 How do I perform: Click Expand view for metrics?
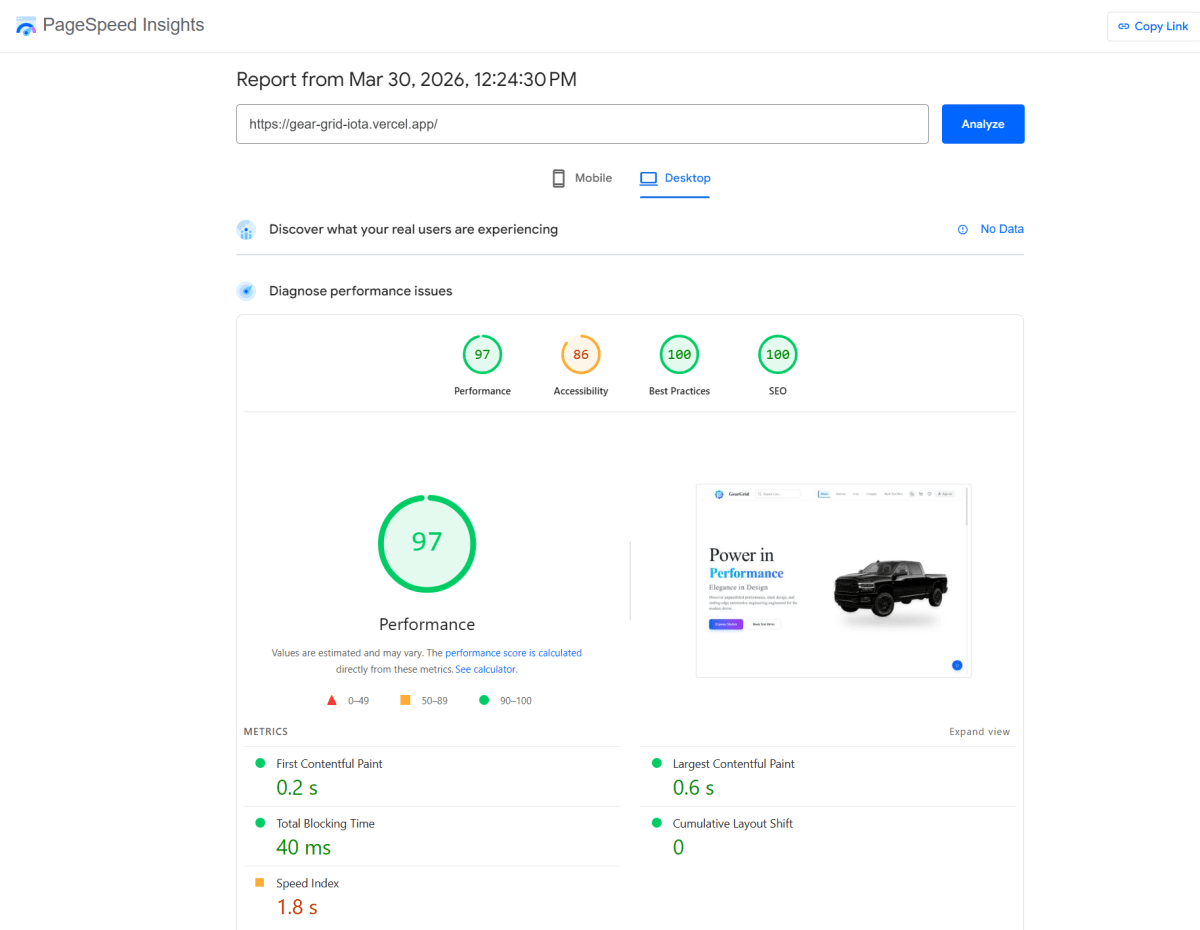[979, 732]
